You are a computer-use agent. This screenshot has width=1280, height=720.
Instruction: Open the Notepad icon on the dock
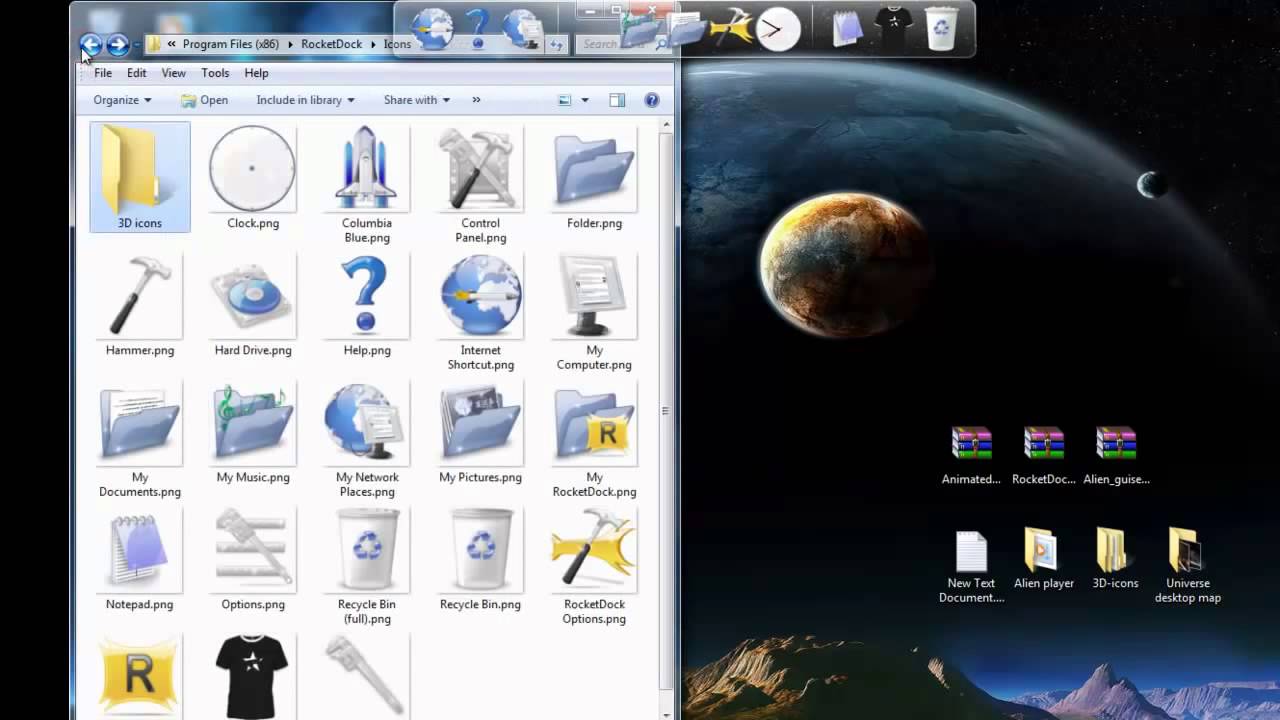tap(848, 29)
